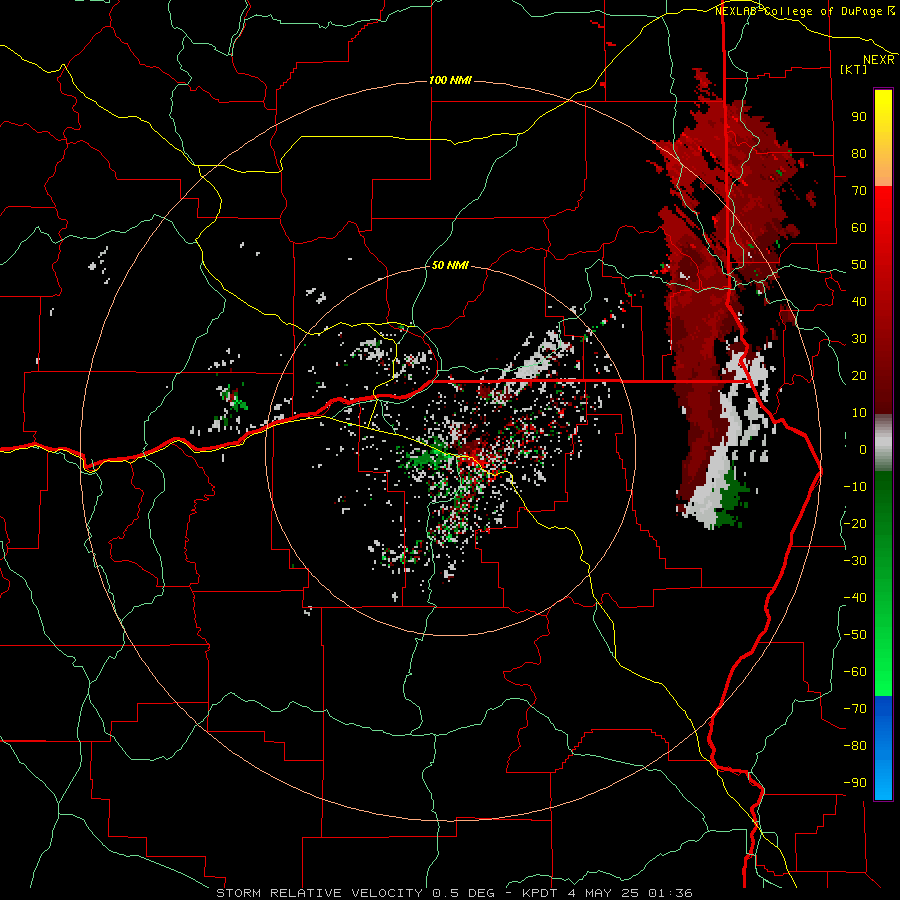
Task: Select the -10 value on velocity scale
Action: click(855, 487)
